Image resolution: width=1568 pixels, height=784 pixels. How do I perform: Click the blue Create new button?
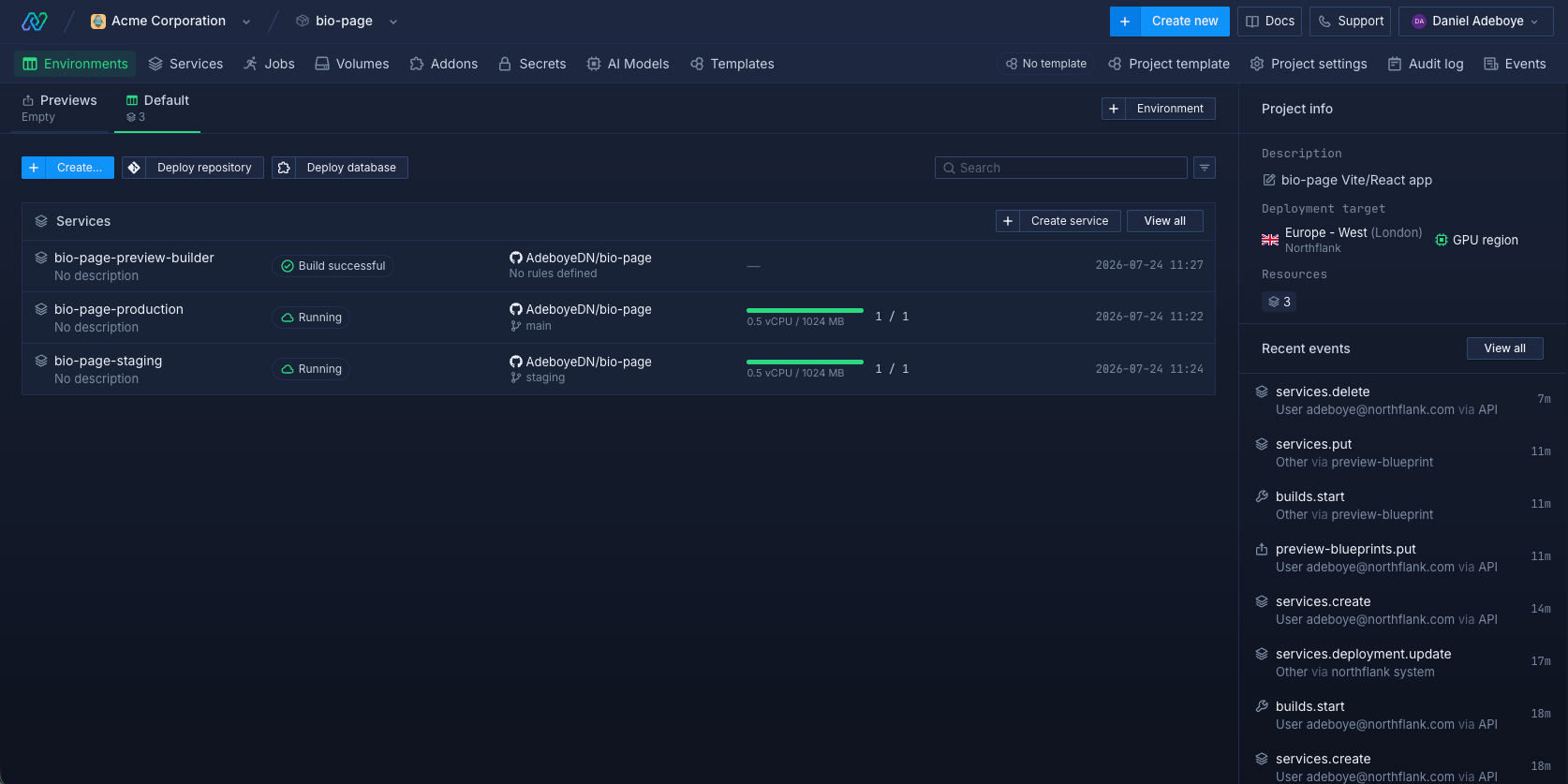pos(1169,21)
